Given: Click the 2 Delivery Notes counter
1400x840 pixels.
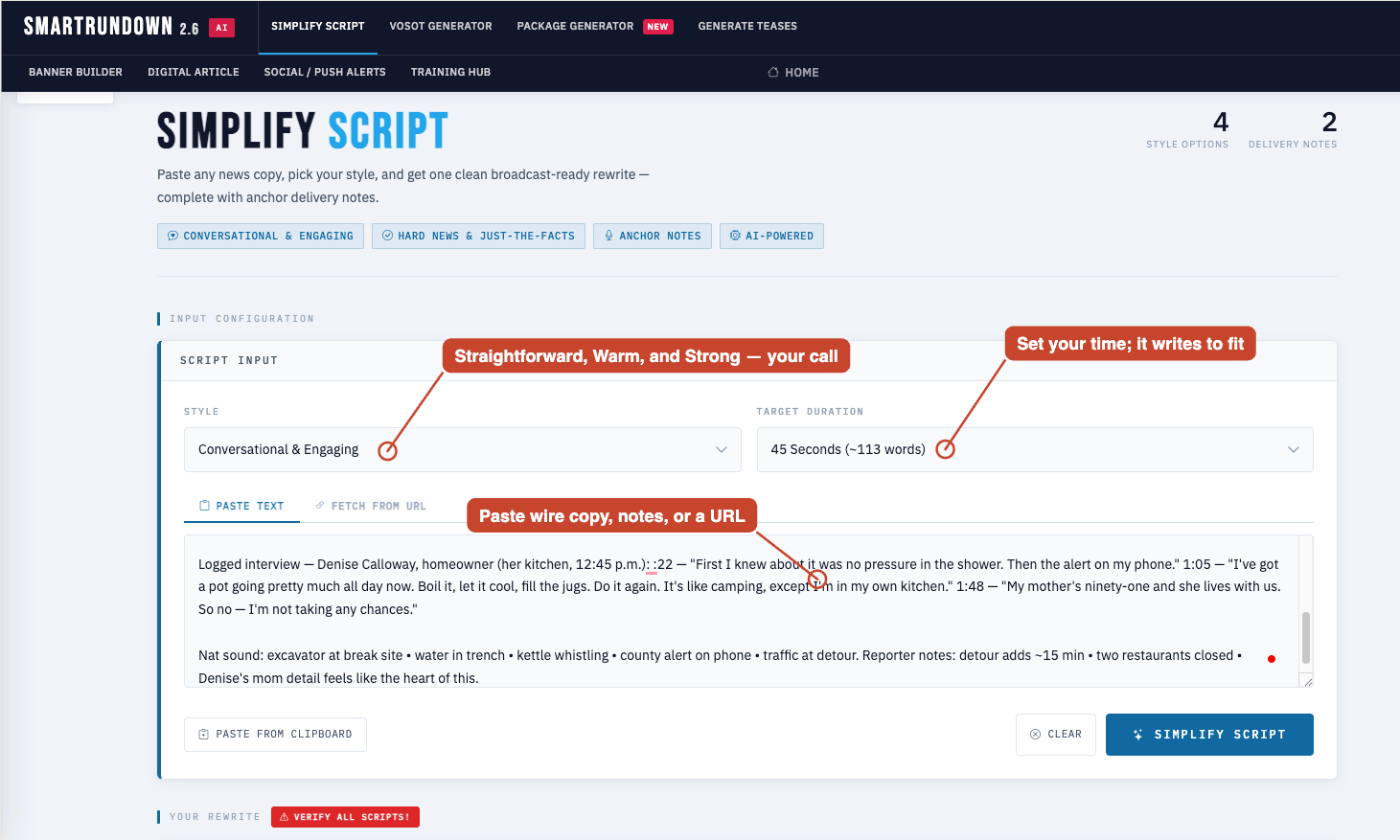Looking at the screenshot, I should coord(1293,129).
